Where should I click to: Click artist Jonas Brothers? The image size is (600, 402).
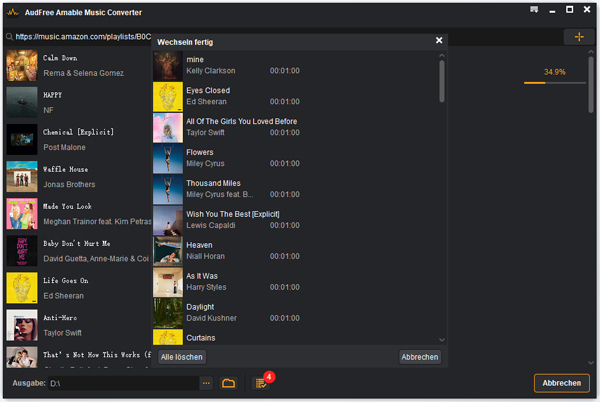tap(69, 184)
